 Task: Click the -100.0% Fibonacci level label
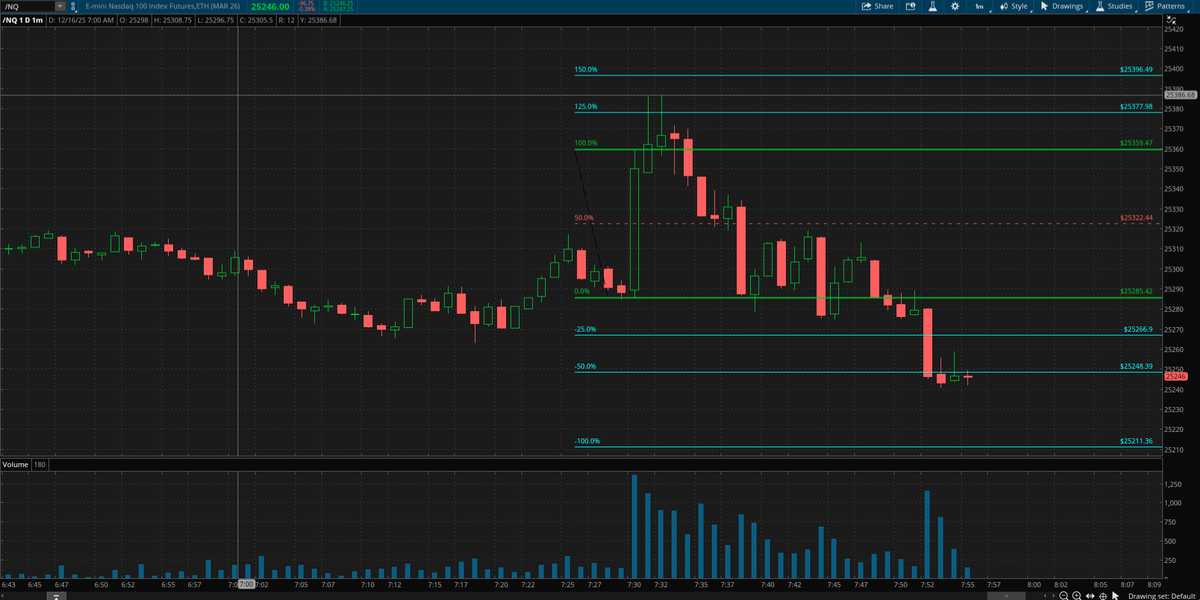pos(587,441)
